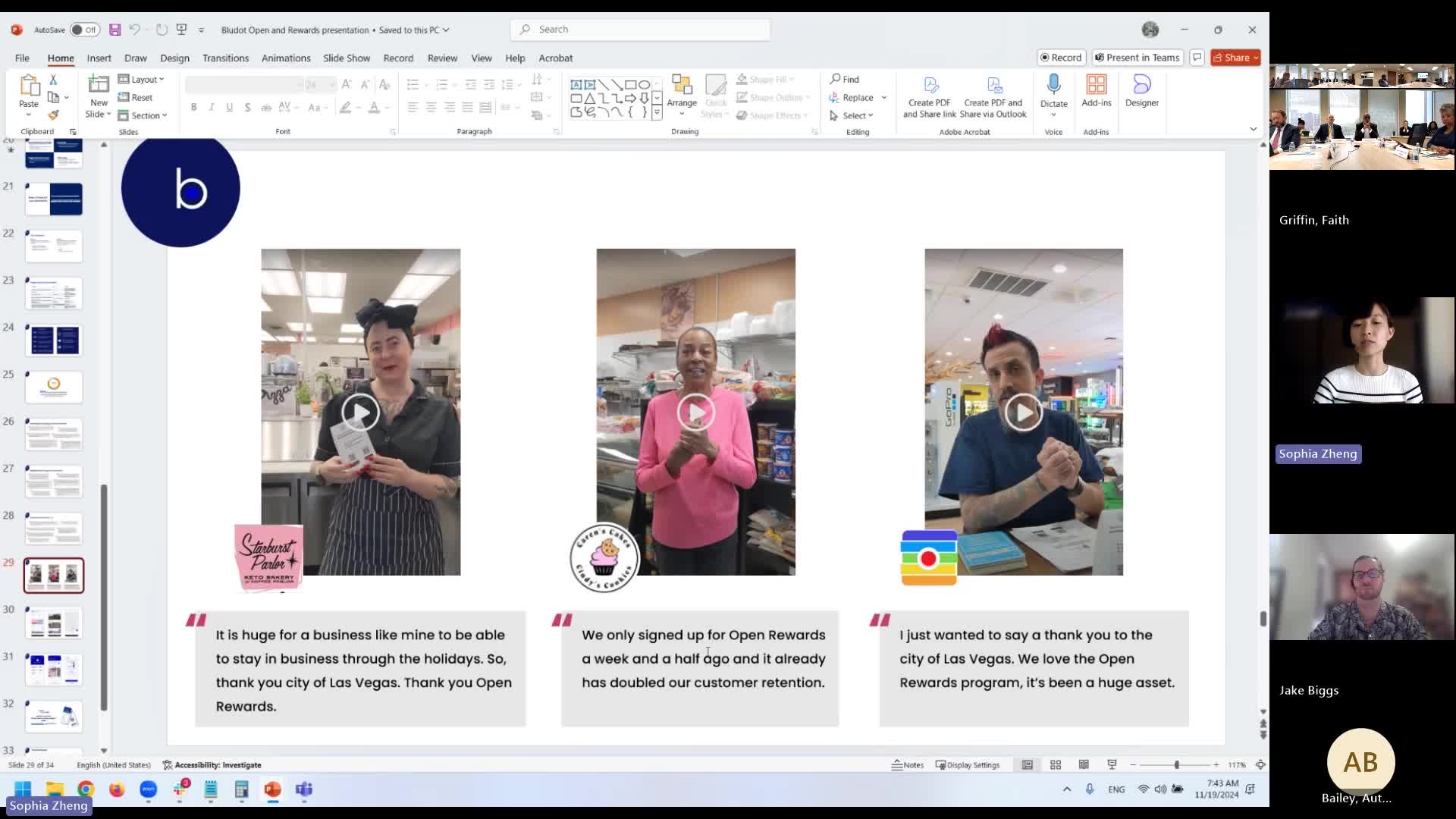Click Present in Teams button
This screenshot has width=1456, height=819.
[x=1137, y=58]
